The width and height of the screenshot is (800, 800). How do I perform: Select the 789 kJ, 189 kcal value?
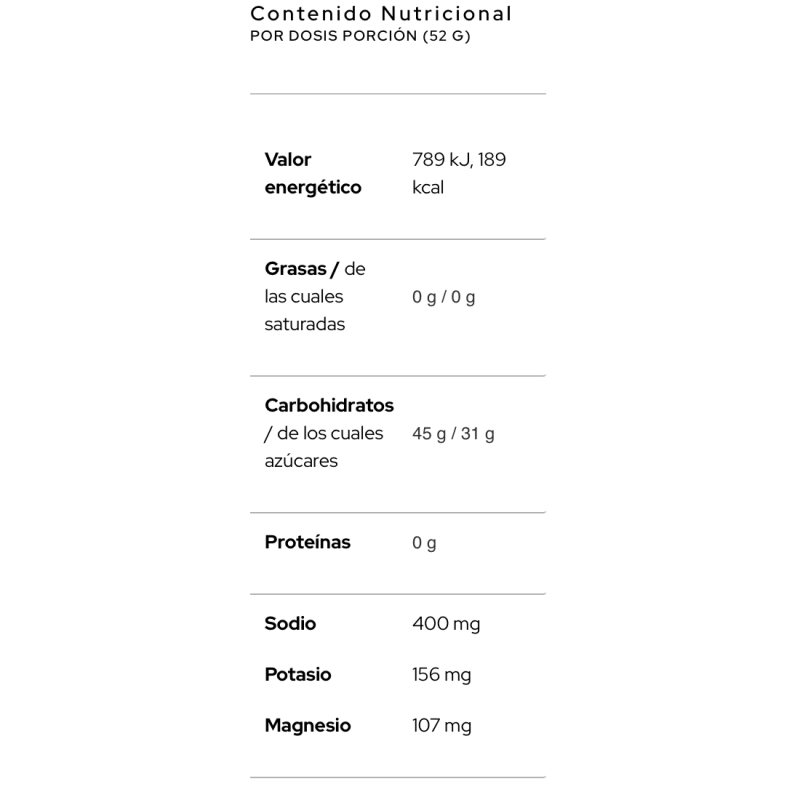pos(459,173)
